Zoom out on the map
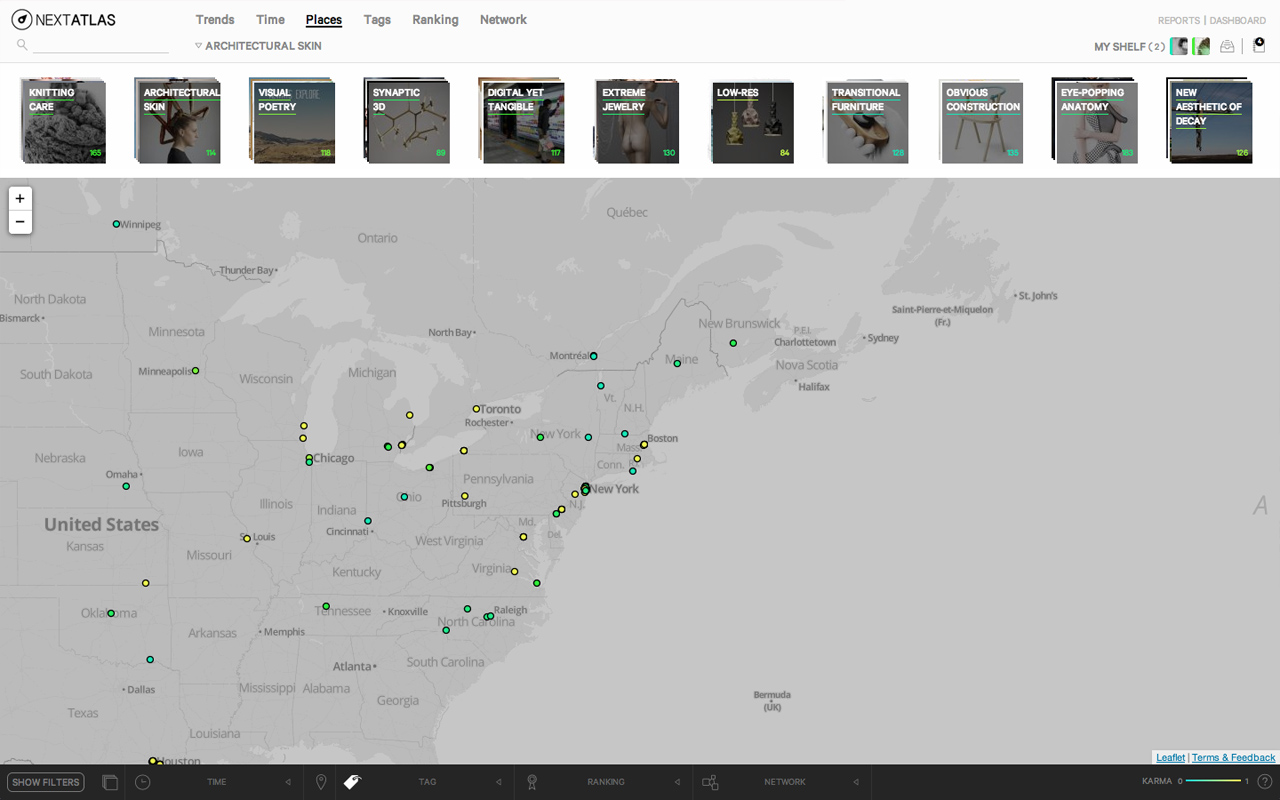The width and height of the screenshot is (1280, 800). (20, 221)
